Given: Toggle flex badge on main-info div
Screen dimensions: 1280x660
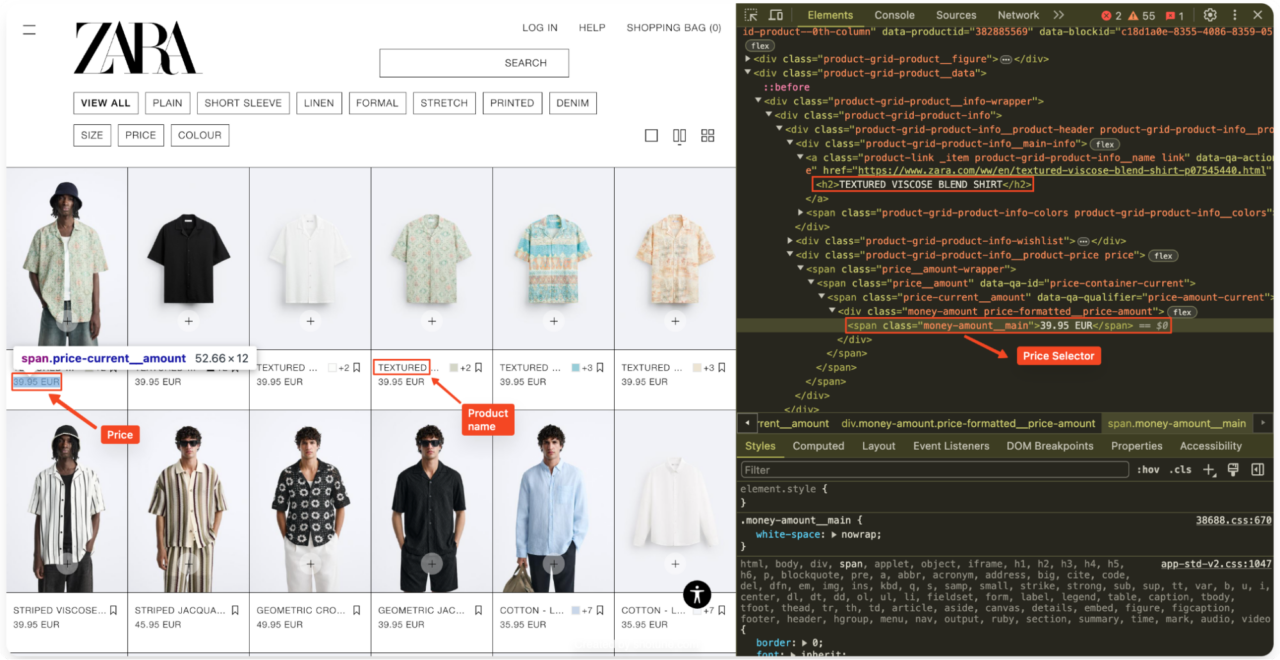Looking at the screenshot, I should click(1104, 144).
